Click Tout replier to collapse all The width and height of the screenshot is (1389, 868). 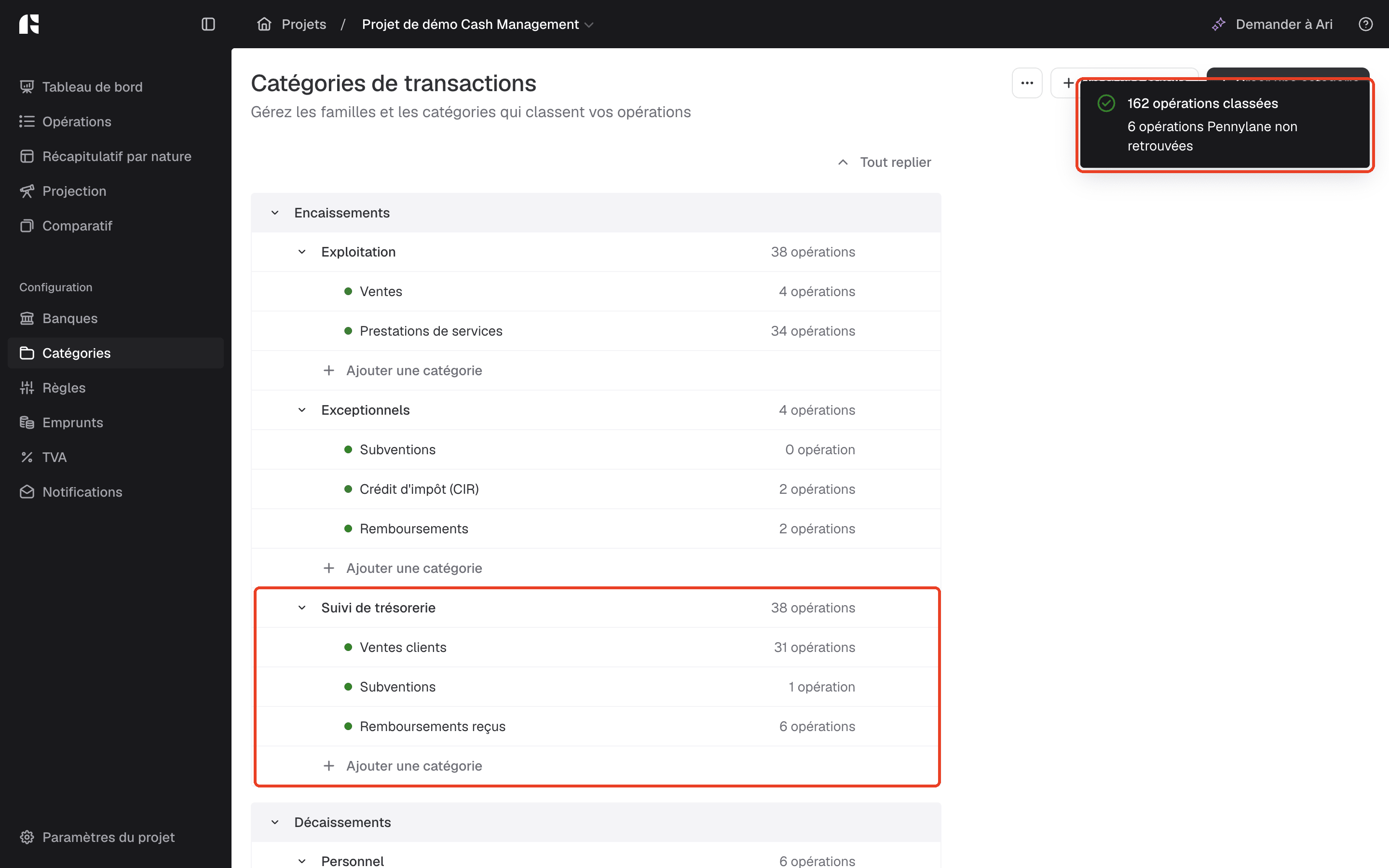[x=885, y=163]
